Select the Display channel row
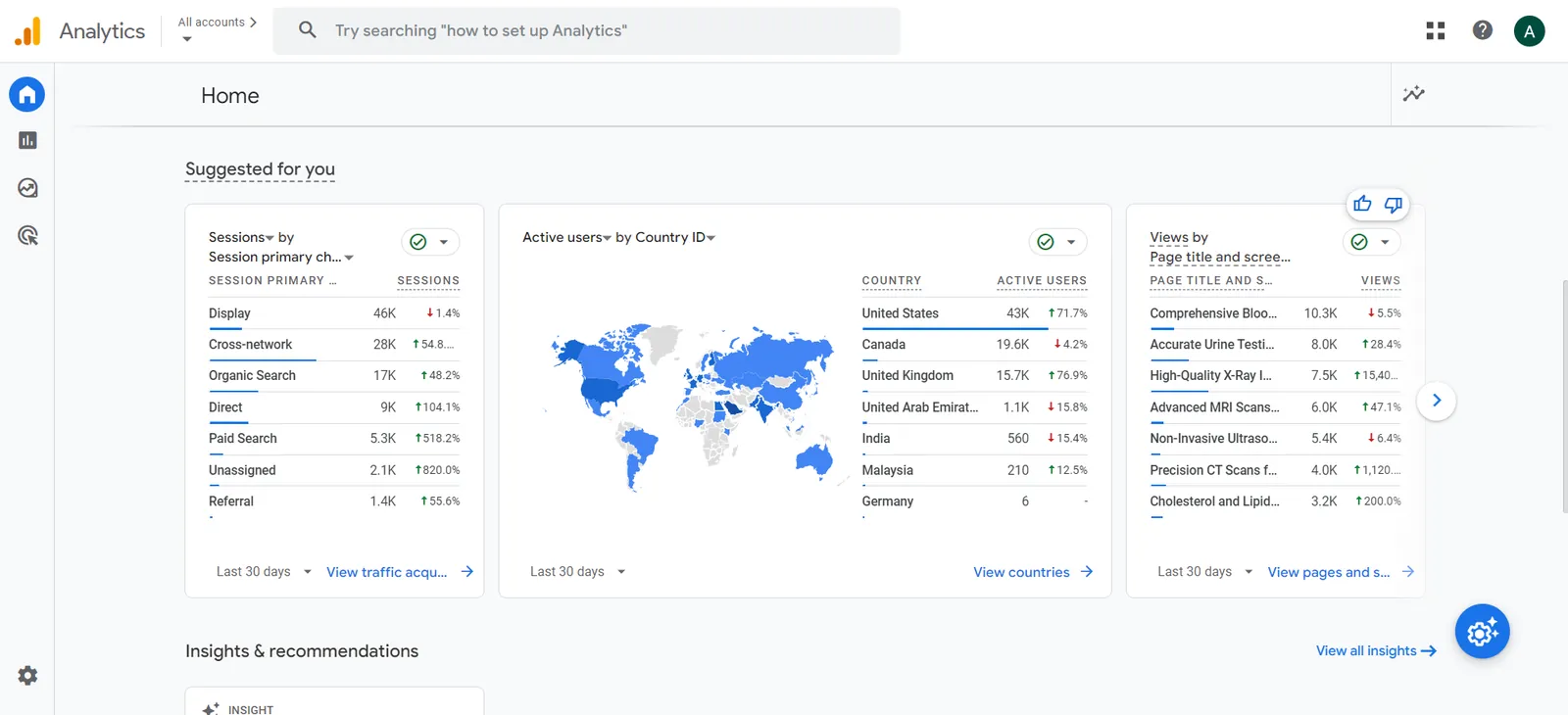Viewport: 1568px width, 715px height. point(334,313)
